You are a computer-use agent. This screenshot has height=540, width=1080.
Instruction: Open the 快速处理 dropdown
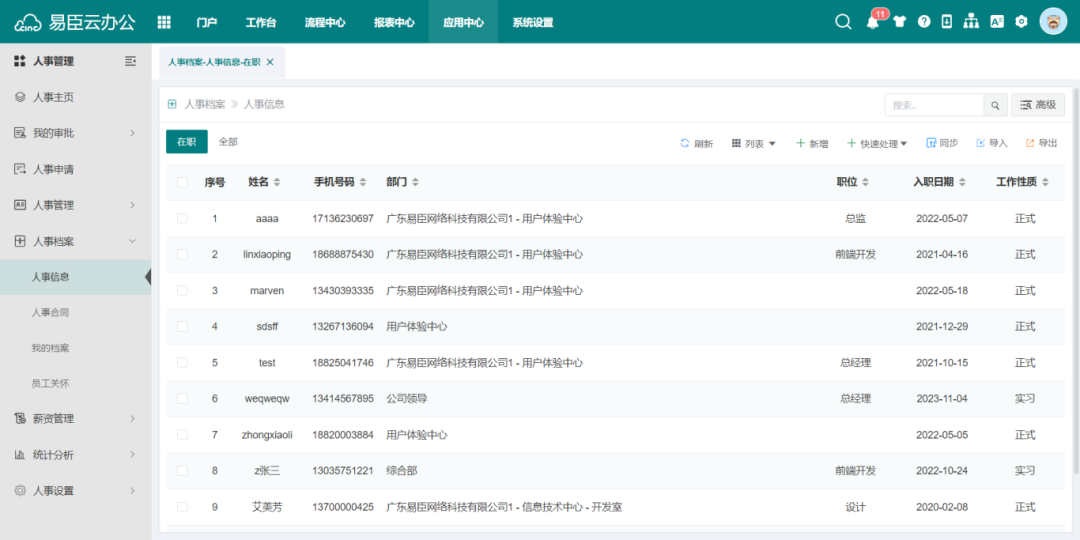(x=877, y=143)
